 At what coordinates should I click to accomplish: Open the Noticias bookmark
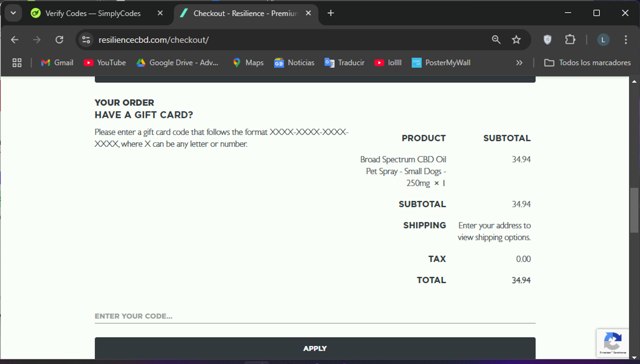point(294,62)
